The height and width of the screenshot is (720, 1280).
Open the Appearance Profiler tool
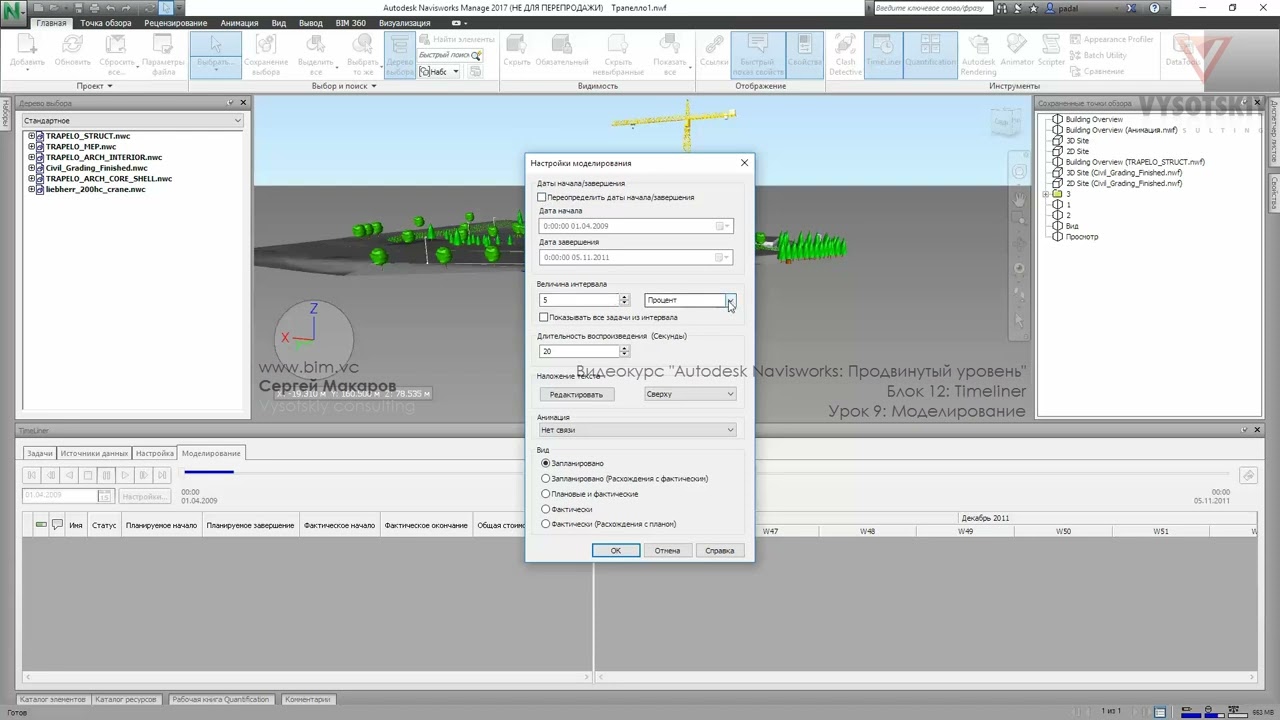(1111, 39)
